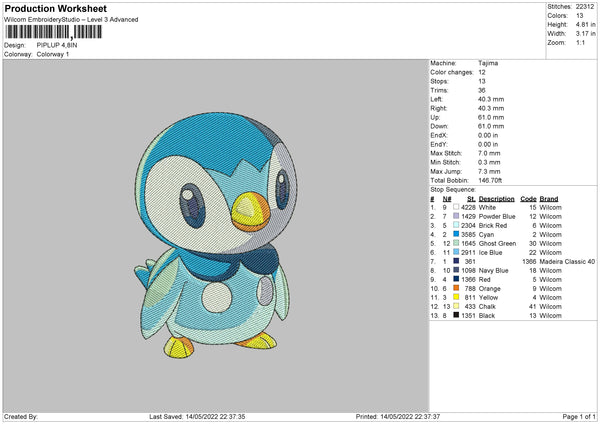Click the Up value 61.0 mm

(x=491, y=117)
